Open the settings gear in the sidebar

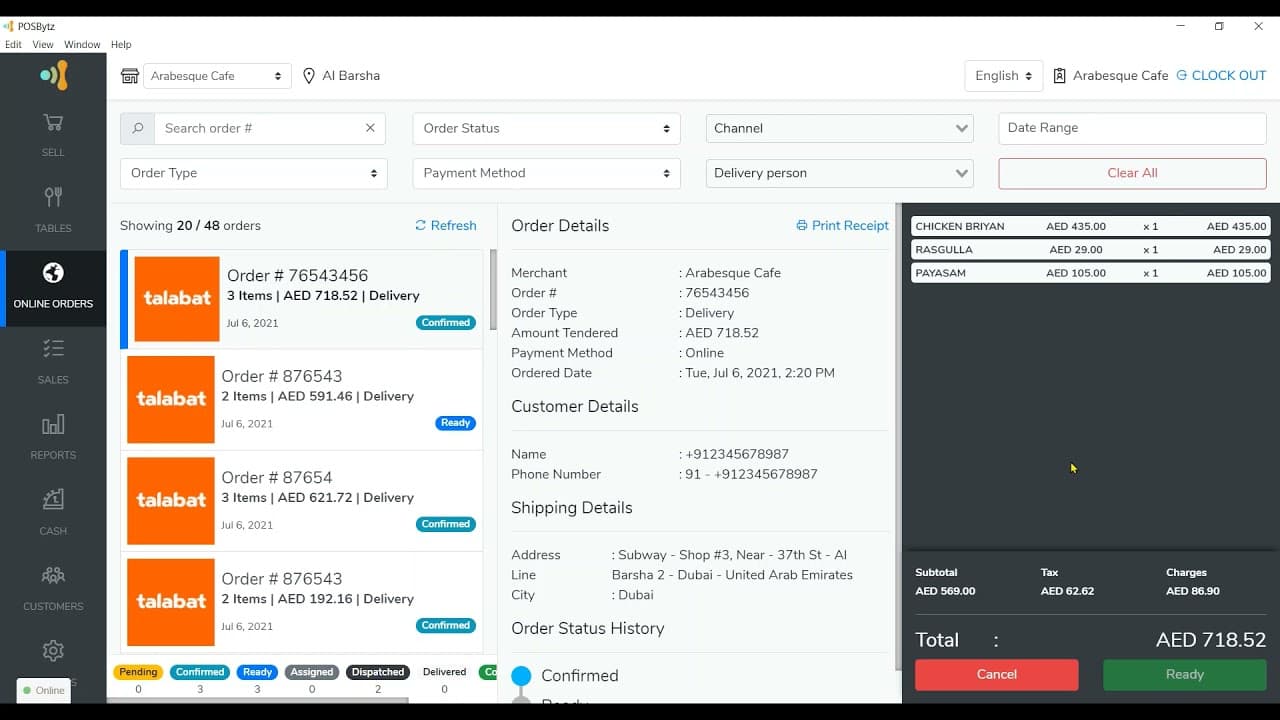point(53,651)
